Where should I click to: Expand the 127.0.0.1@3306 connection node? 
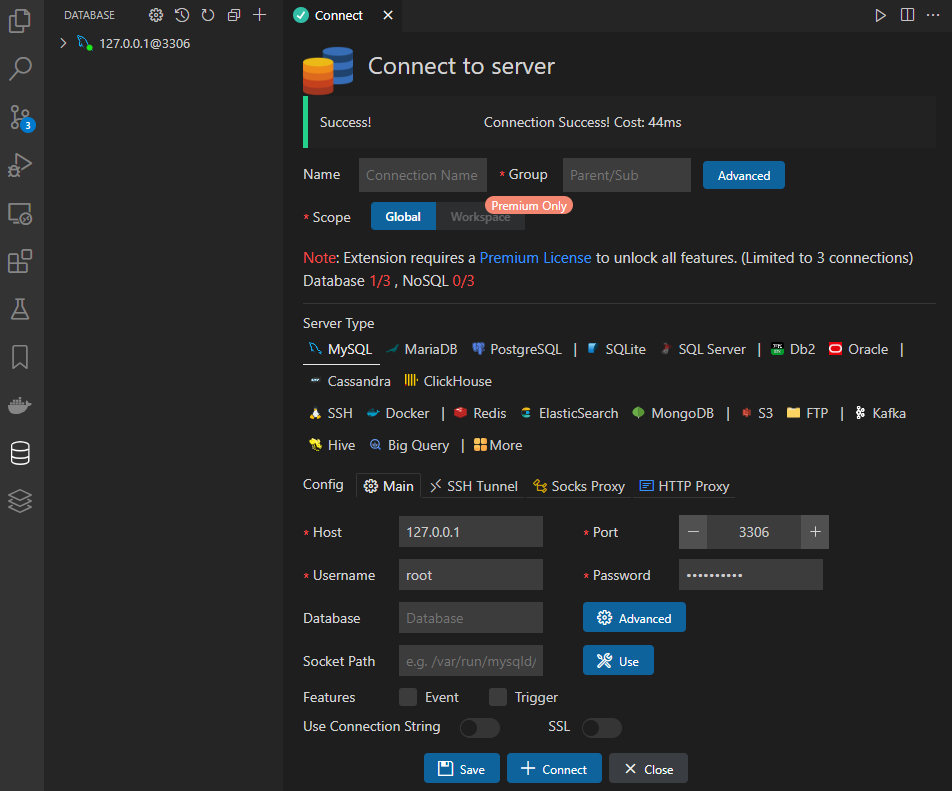click(x=63, y=43)
